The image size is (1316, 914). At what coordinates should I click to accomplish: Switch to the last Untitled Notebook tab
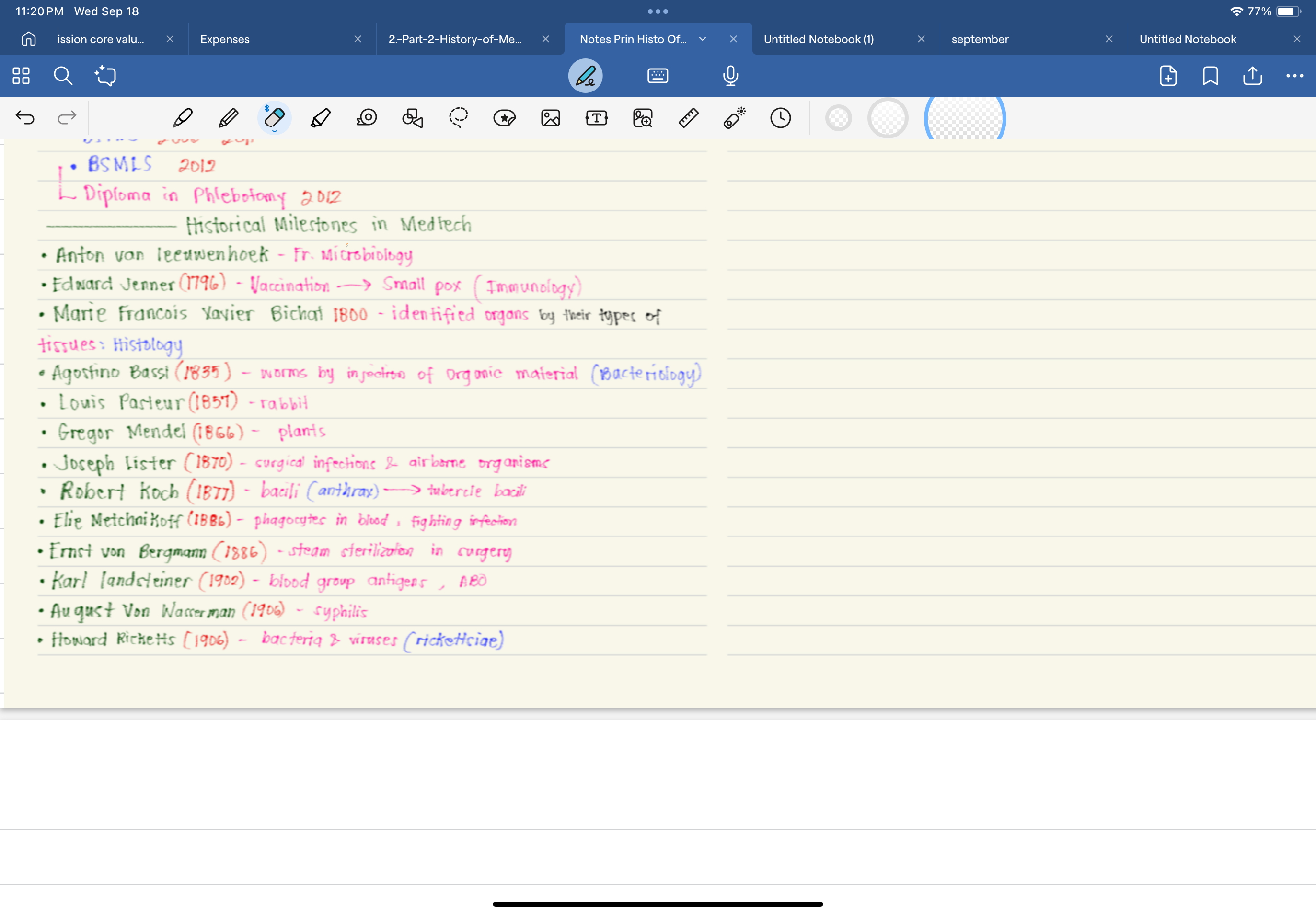click(x=1188, y=39)
